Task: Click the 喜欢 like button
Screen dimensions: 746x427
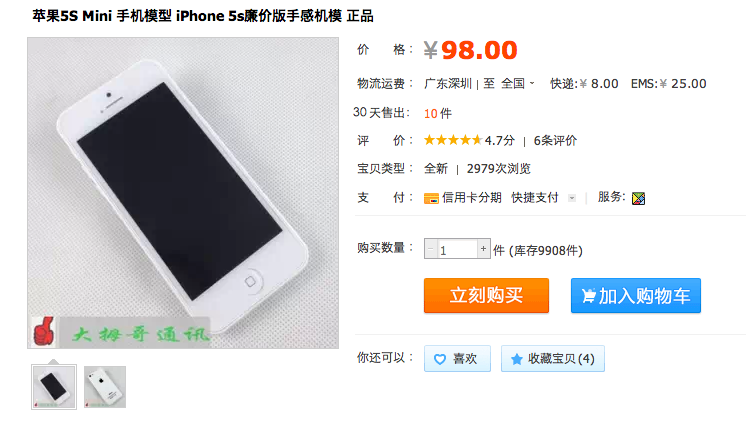Action: tap(457, 359)
